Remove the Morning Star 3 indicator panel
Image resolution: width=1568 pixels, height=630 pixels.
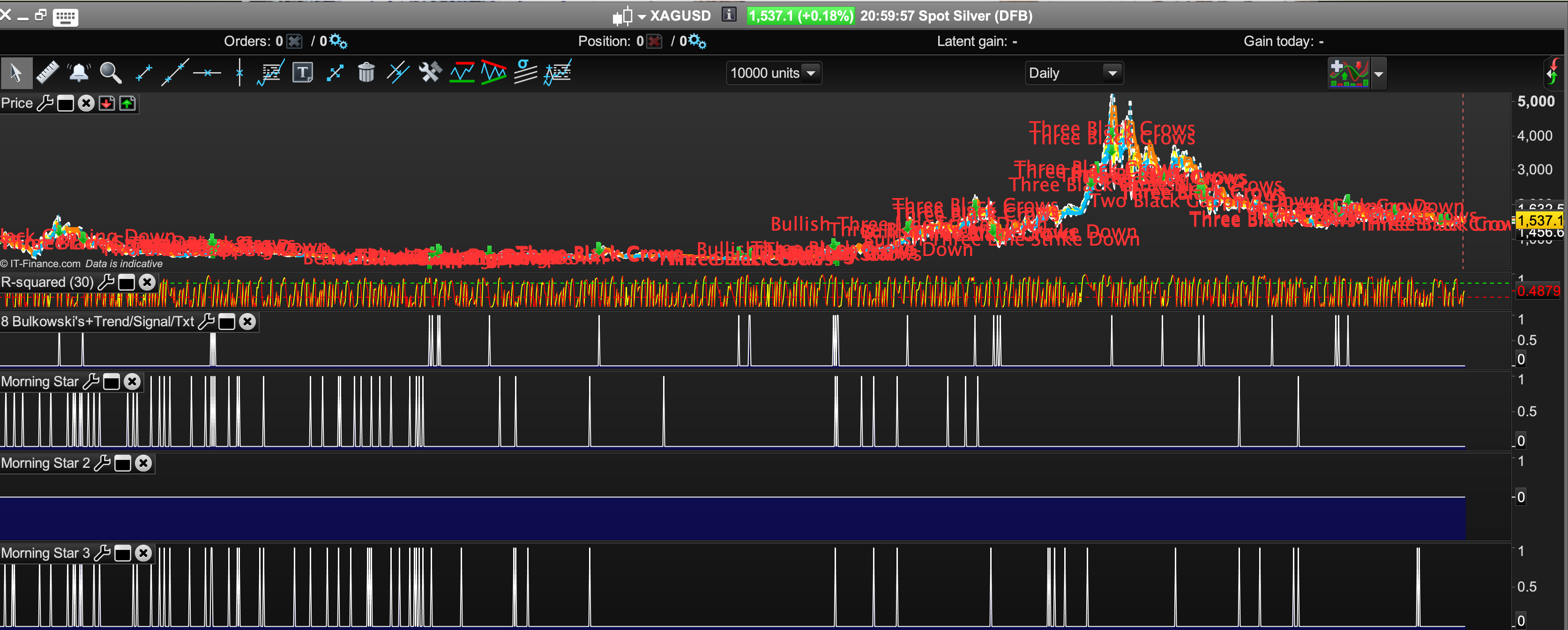144,553
